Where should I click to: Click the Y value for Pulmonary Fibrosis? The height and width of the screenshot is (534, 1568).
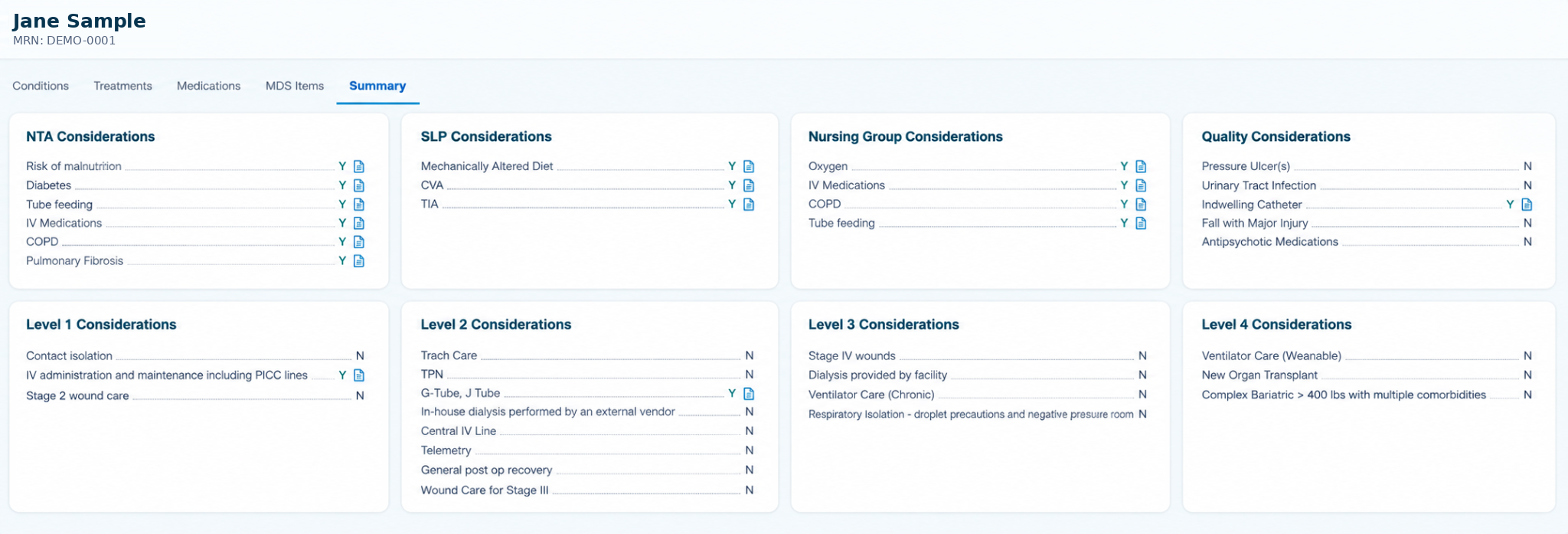[x=342, y=260]
